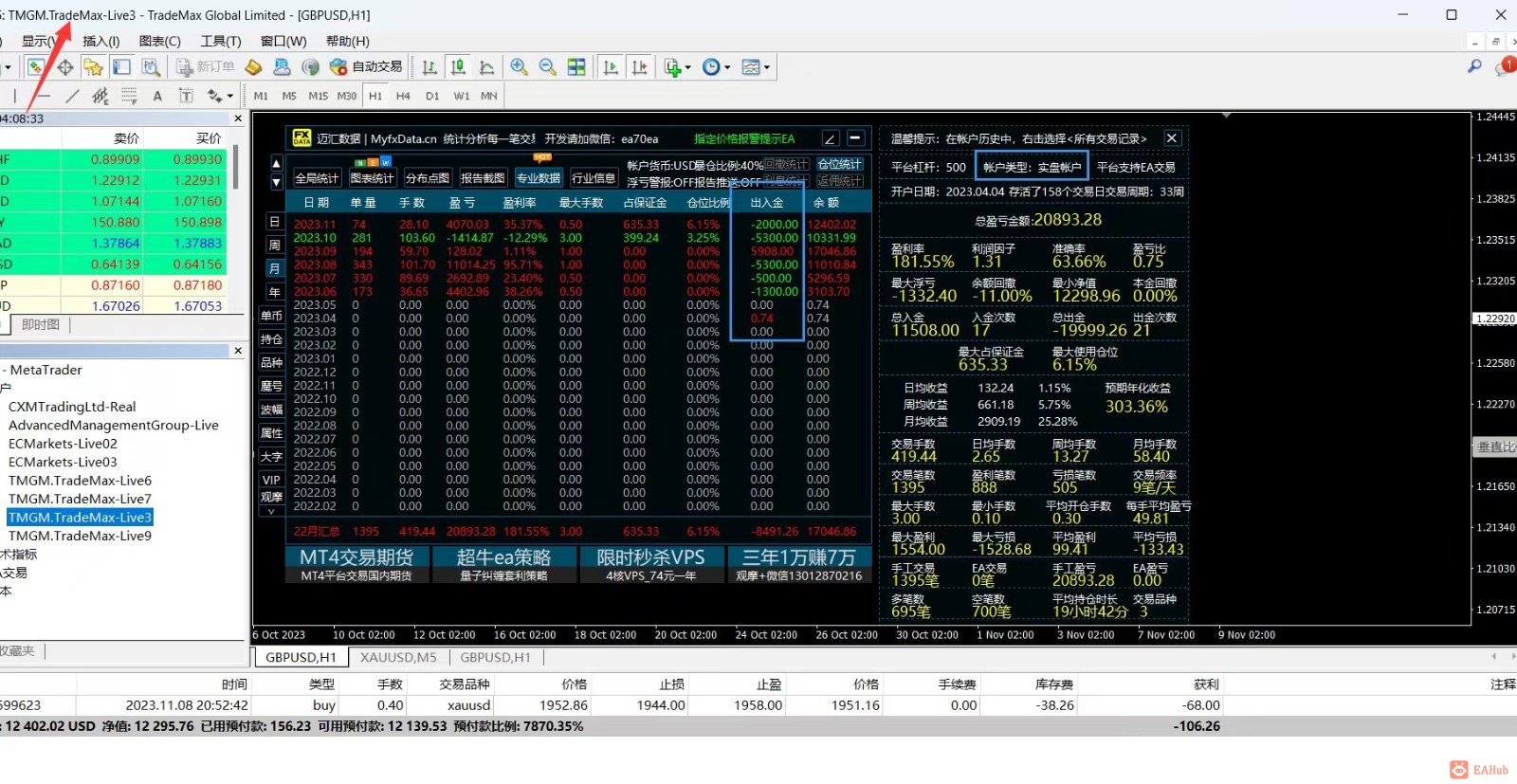
Task: Toggle chart shift icon
Action: tap(640, 66)
